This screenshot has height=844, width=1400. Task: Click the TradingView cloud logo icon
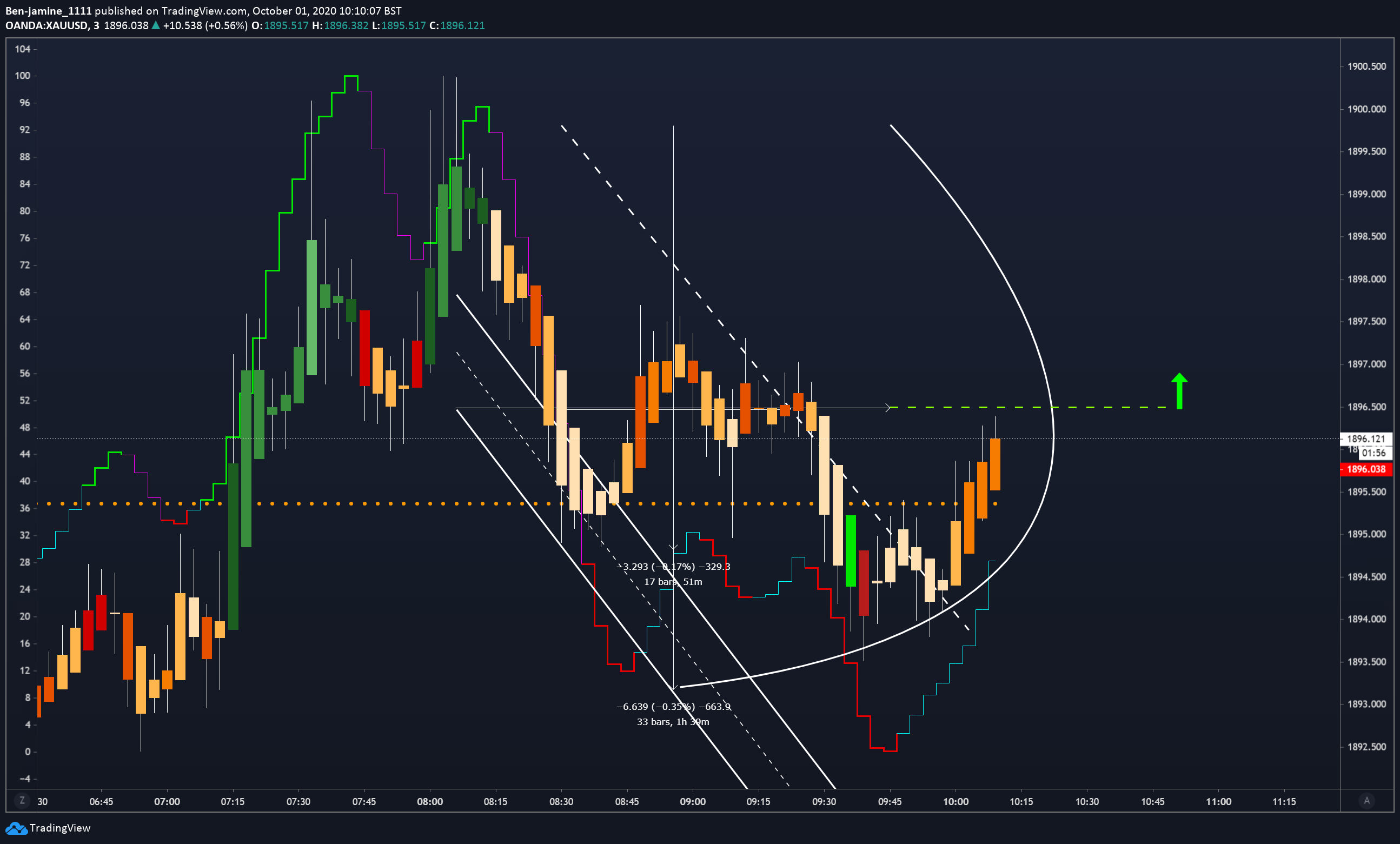16,828
